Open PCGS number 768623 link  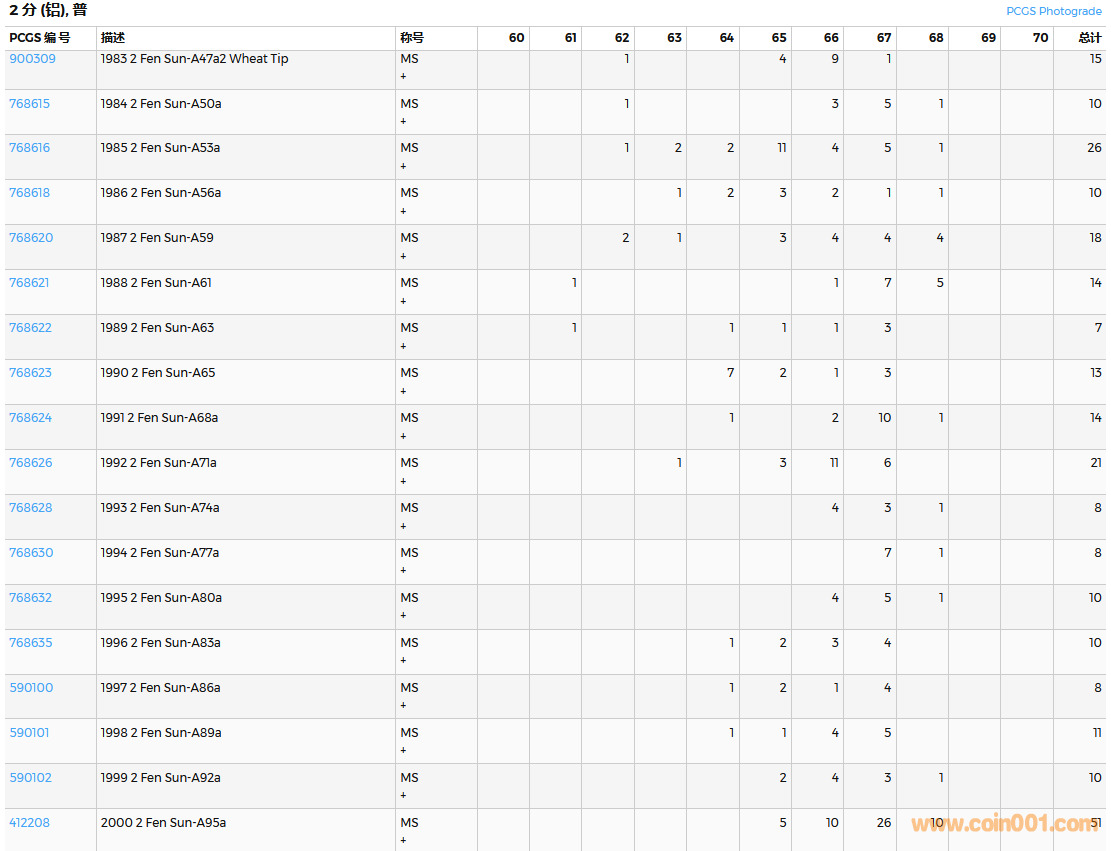[x=29, y=373]
